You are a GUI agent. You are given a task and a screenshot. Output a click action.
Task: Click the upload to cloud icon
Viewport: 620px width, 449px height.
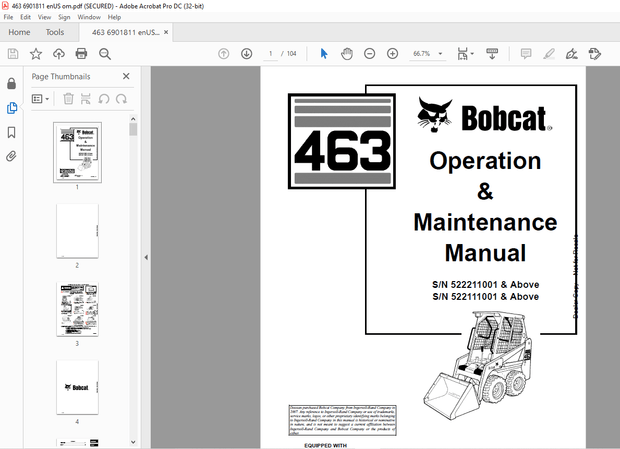(x=59, y=54)
